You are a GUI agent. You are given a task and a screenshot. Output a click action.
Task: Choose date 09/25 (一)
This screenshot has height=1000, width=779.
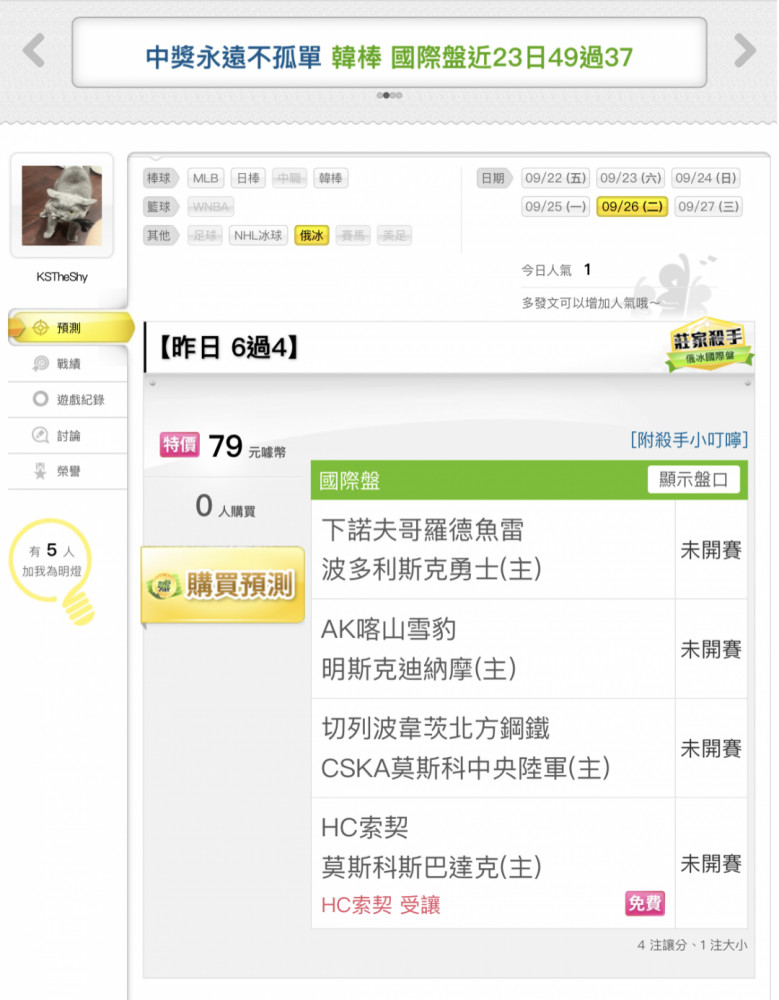(555, 207)
